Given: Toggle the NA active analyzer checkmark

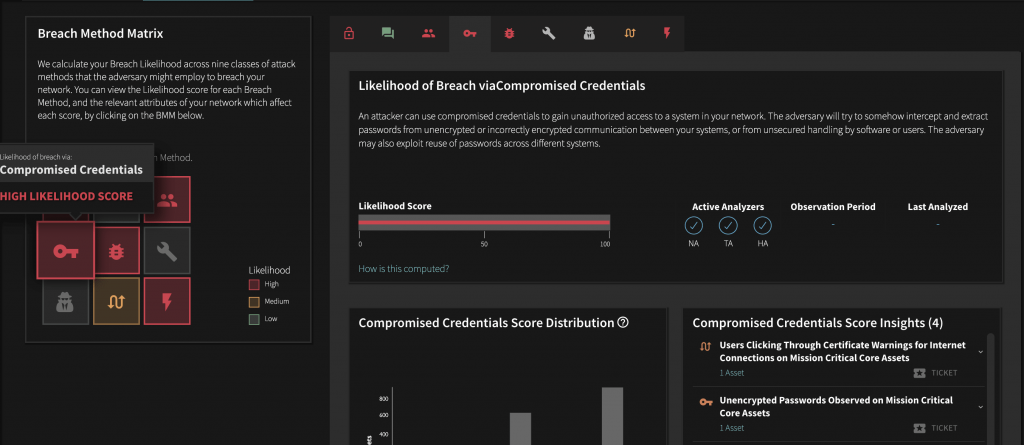Looking at the screenshot, I should coord(694,226).
